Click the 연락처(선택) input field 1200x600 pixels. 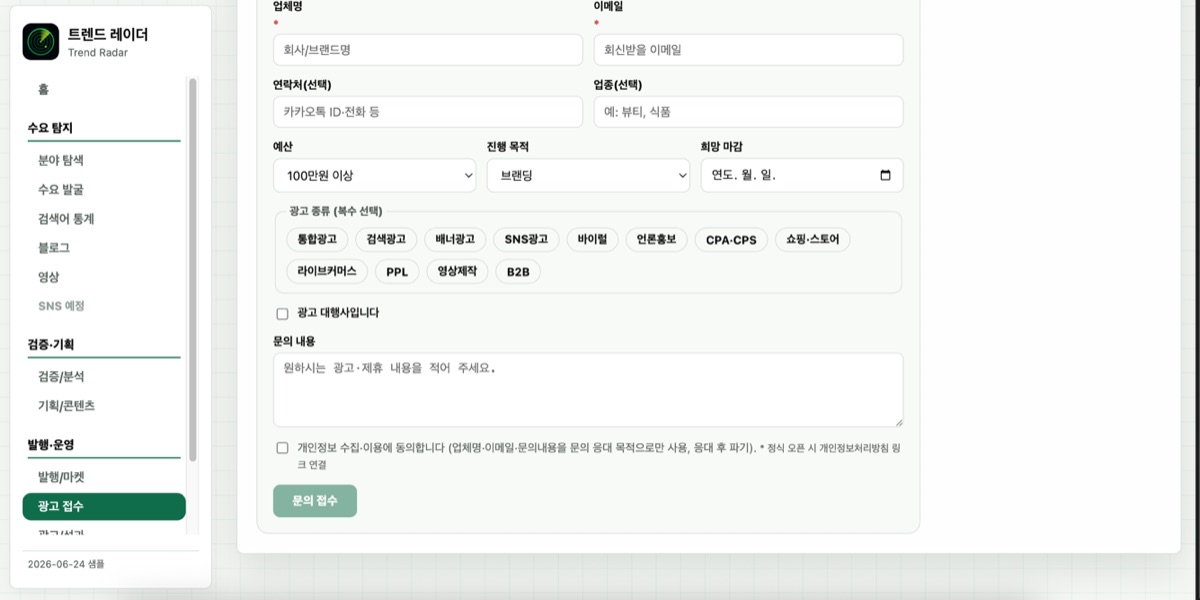click(428, 112)
